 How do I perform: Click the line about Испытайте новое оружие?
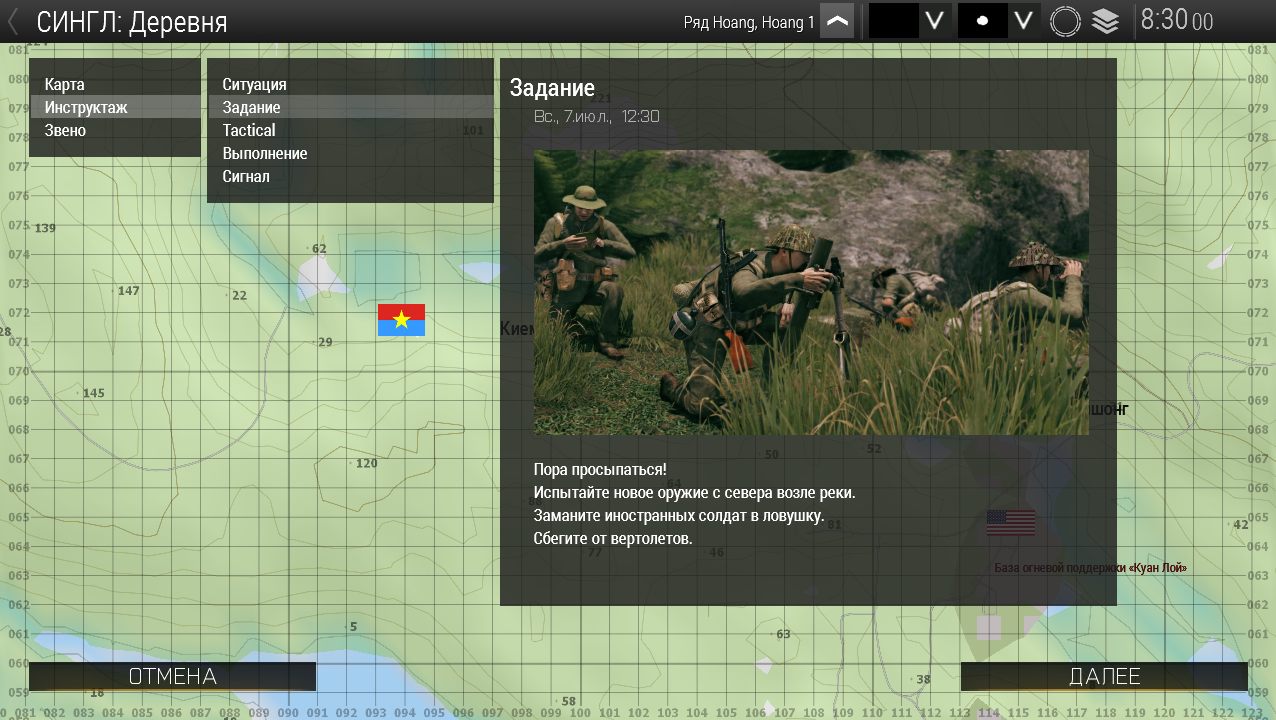pos(695,493)
